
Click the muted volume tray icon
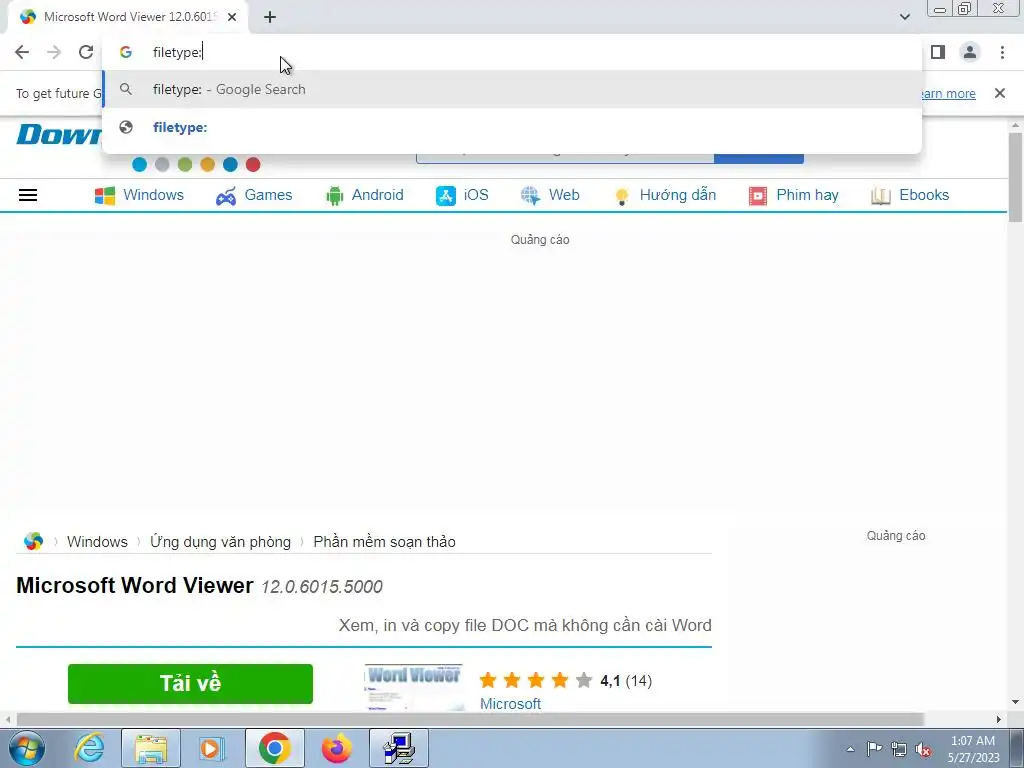[923, 749]
